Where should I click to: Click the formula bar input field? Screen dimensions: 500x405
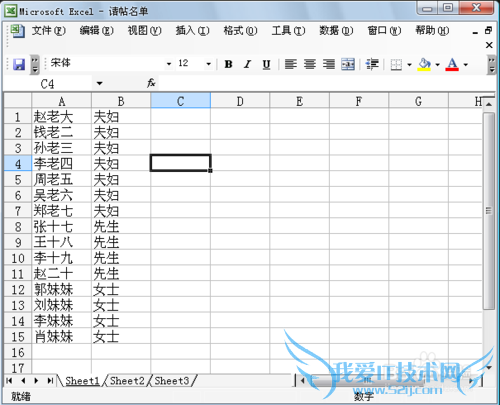tap(327, 83)
